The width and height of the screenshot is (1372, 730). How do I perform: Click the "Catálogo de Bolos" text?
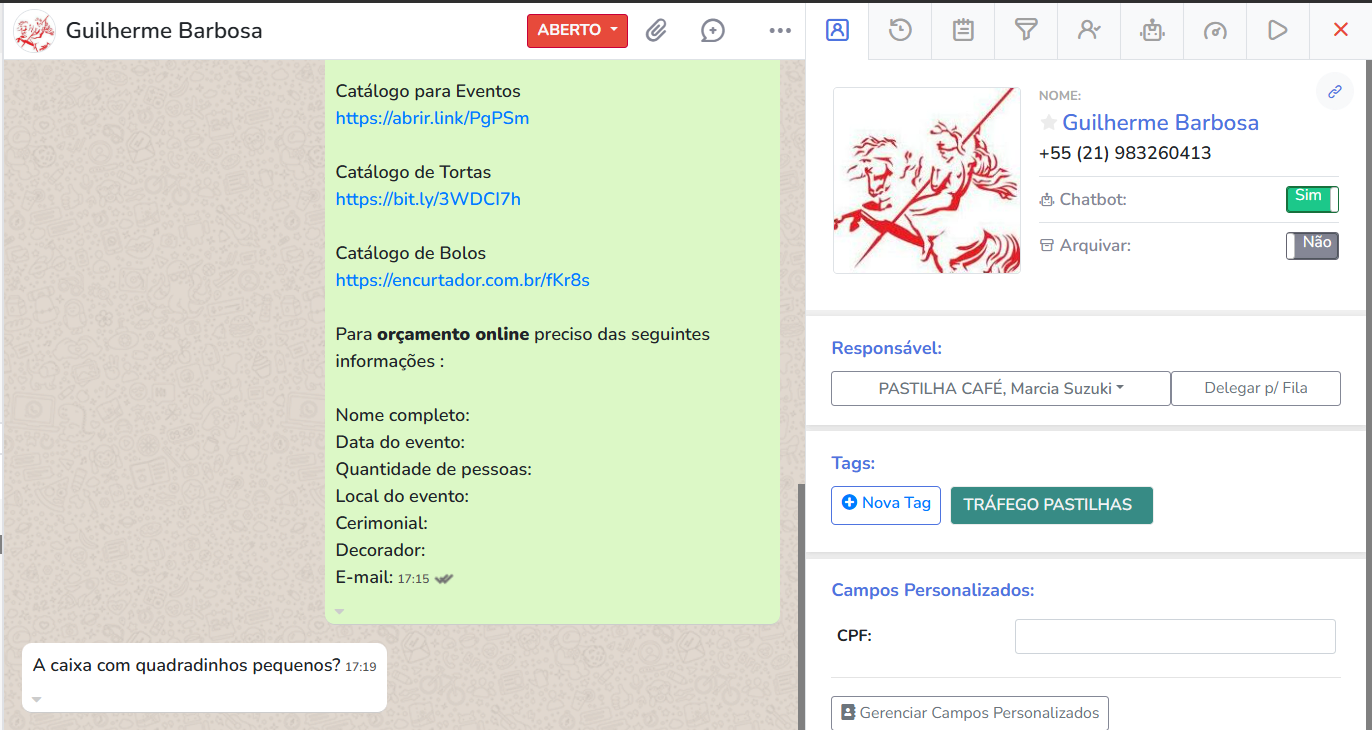411,253
